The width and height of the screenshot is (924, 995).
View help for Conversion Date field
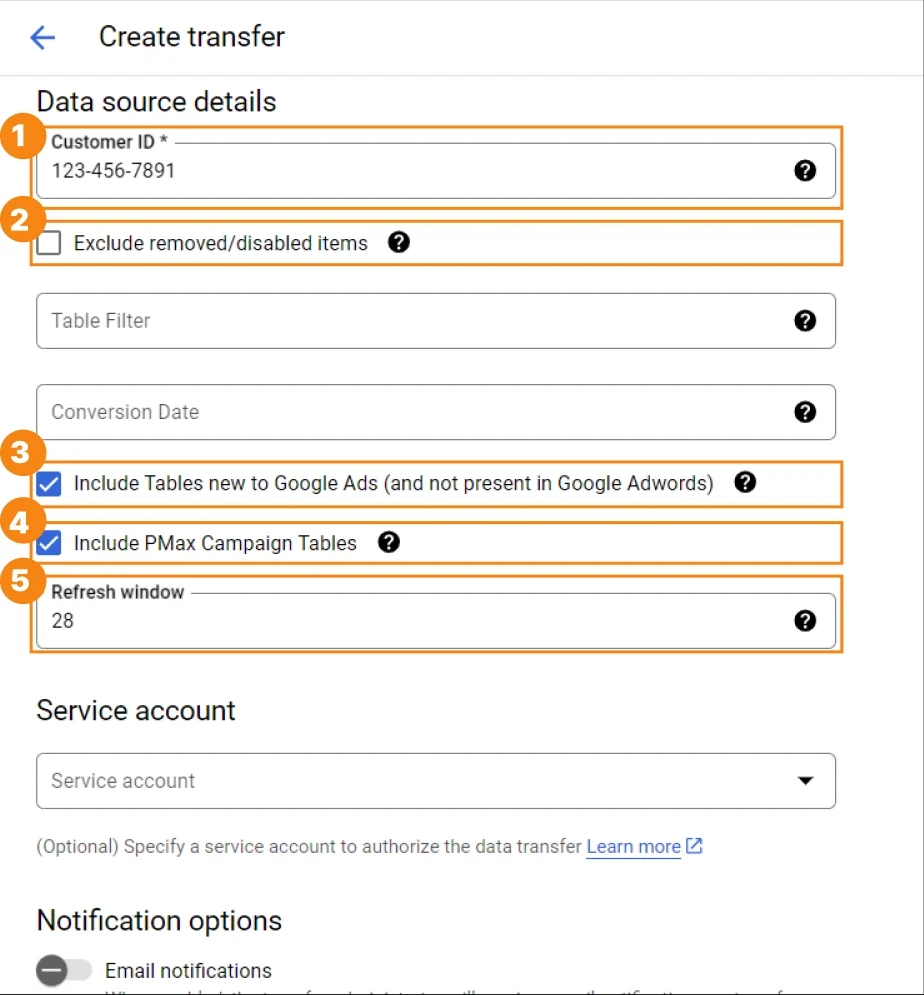[x=805, y=412]
